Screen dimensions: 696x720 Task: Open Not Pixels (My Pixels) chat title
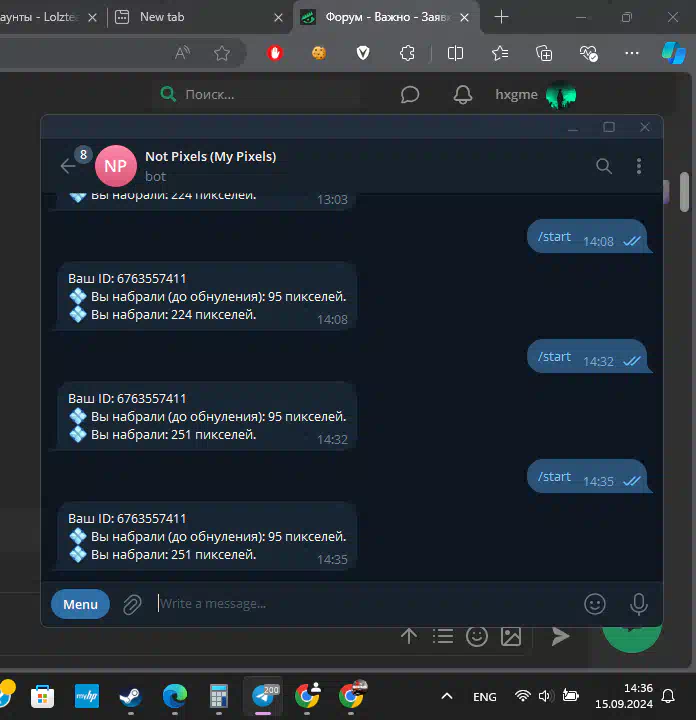(x=211, y=157)
